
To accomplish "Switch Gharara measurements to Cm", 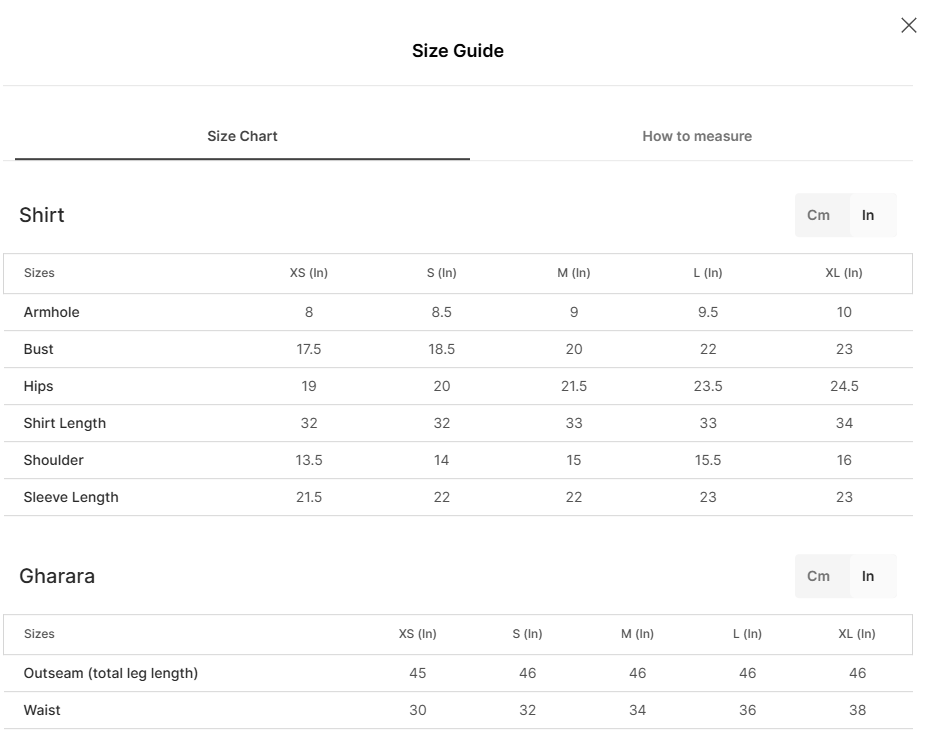I will tap(818, 576).
